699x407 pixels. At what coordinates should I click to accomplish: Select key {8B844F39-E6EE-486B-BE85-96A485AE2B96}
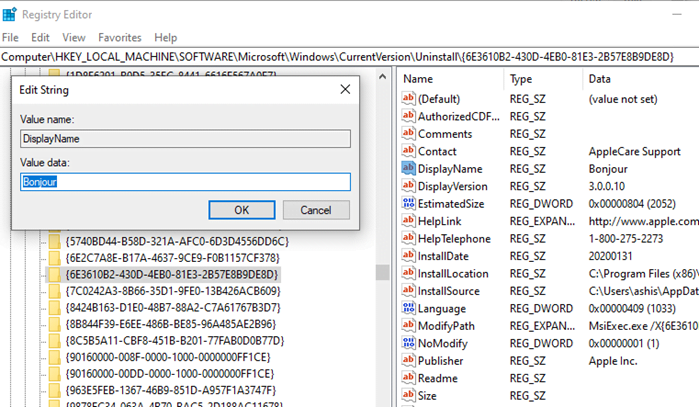click(171, 324)
